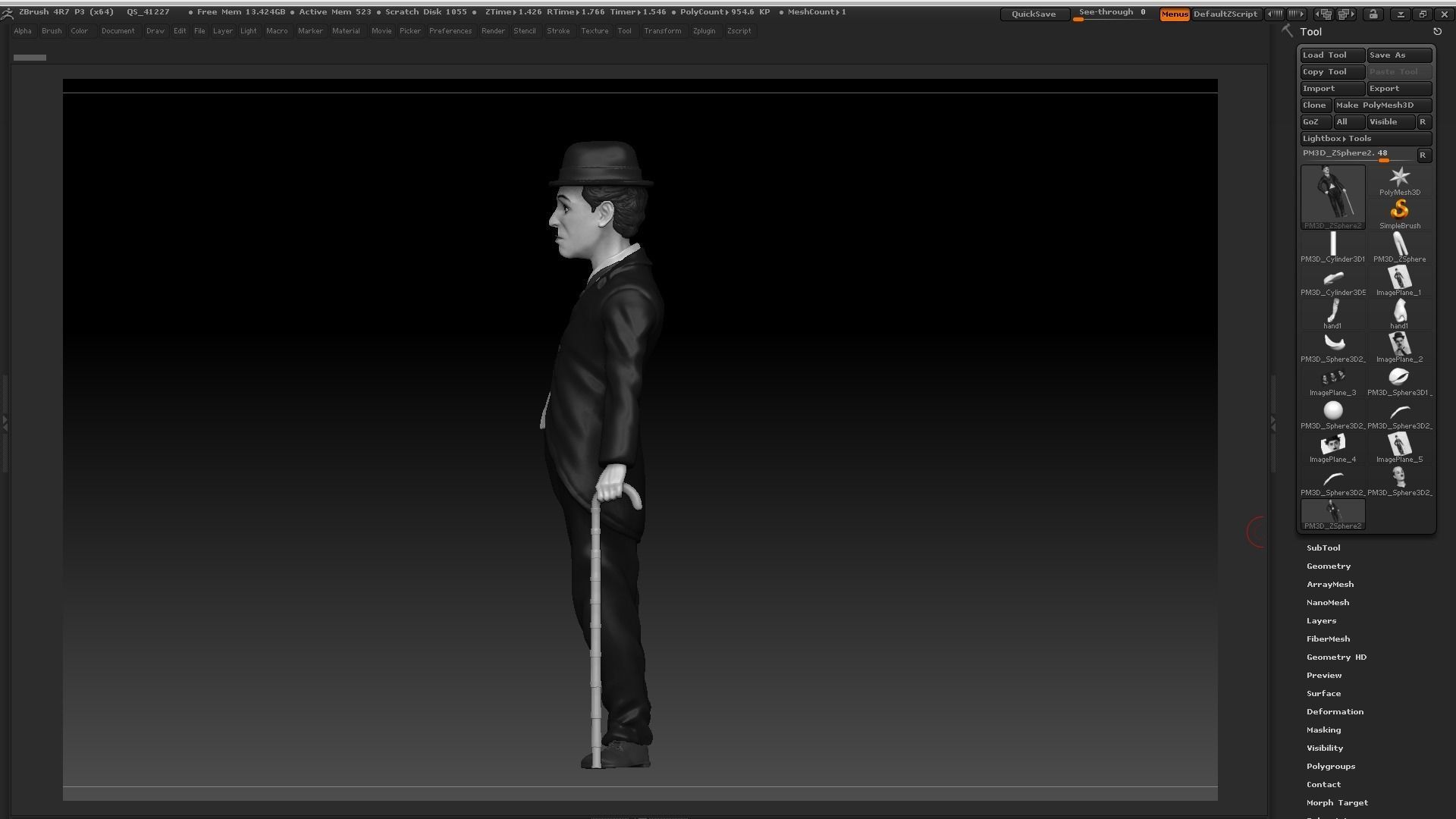This screenshot has width=1456, height=819.
Task: Expand the Layers section
Action: (1321, 620)
